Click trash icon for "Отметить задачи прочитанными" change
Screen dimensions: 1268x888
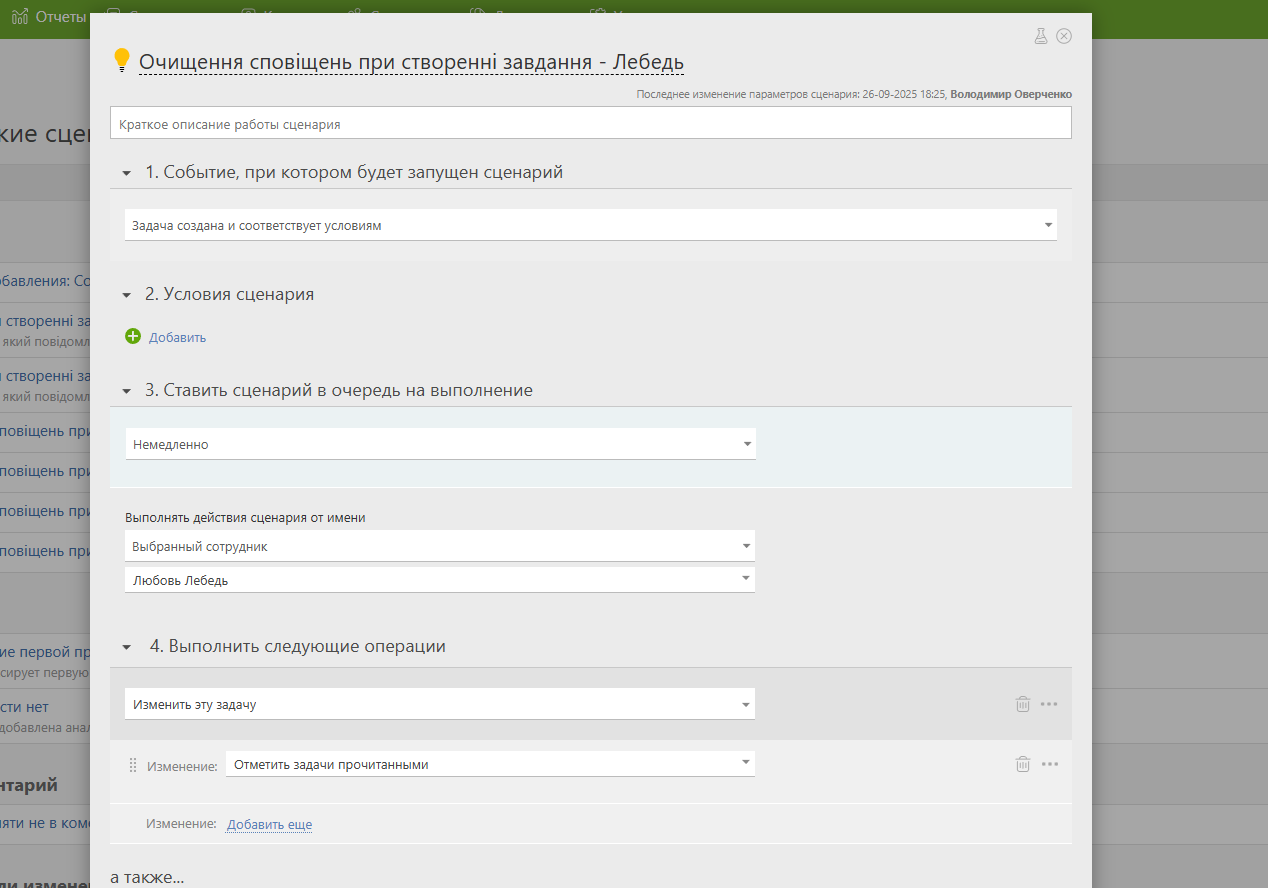tap(1023, 764)
